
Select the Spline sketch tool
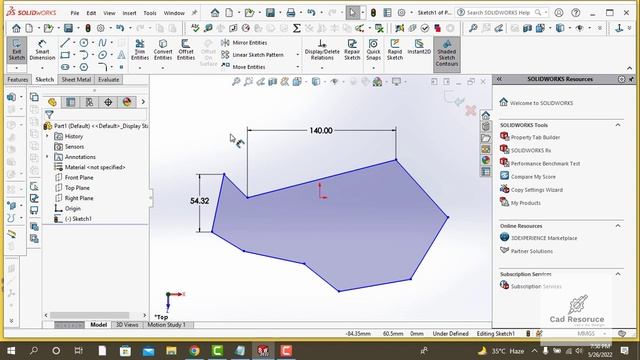102,43
